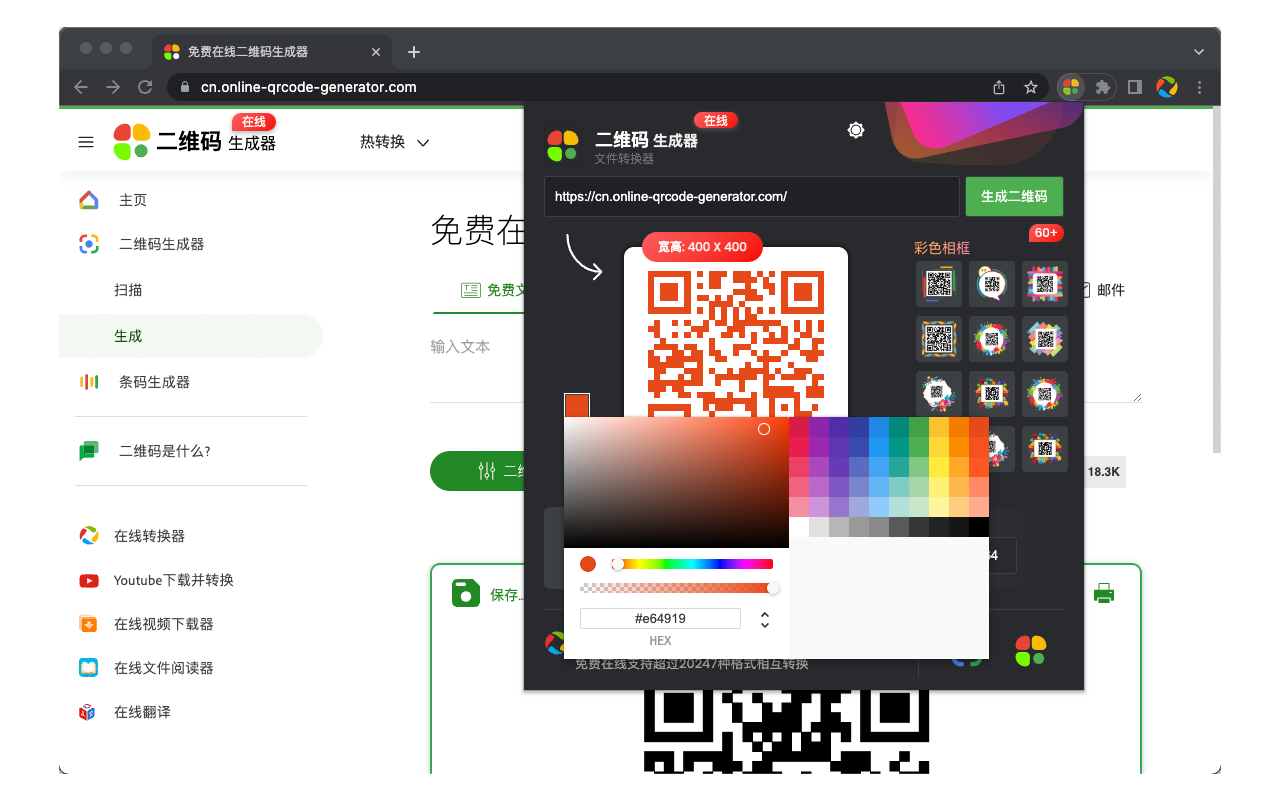Click the URL input field in the popup
Screen dimensions: 1280x800
751,196
